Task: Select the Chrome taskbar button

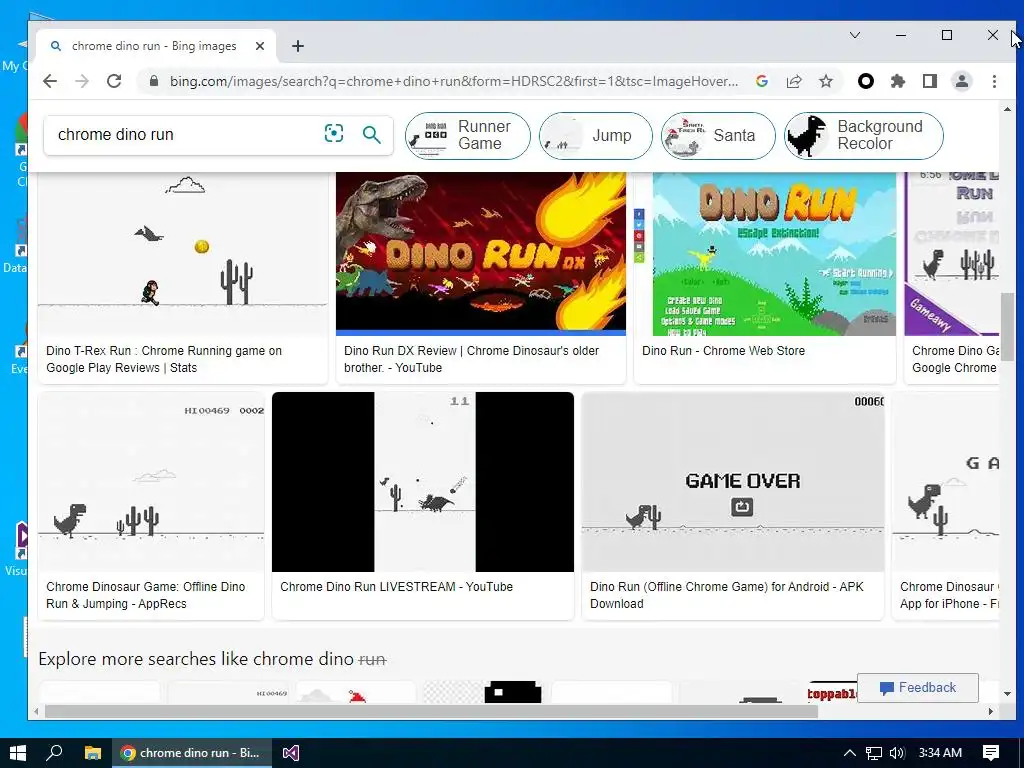Action: click(x=191, y=753)
